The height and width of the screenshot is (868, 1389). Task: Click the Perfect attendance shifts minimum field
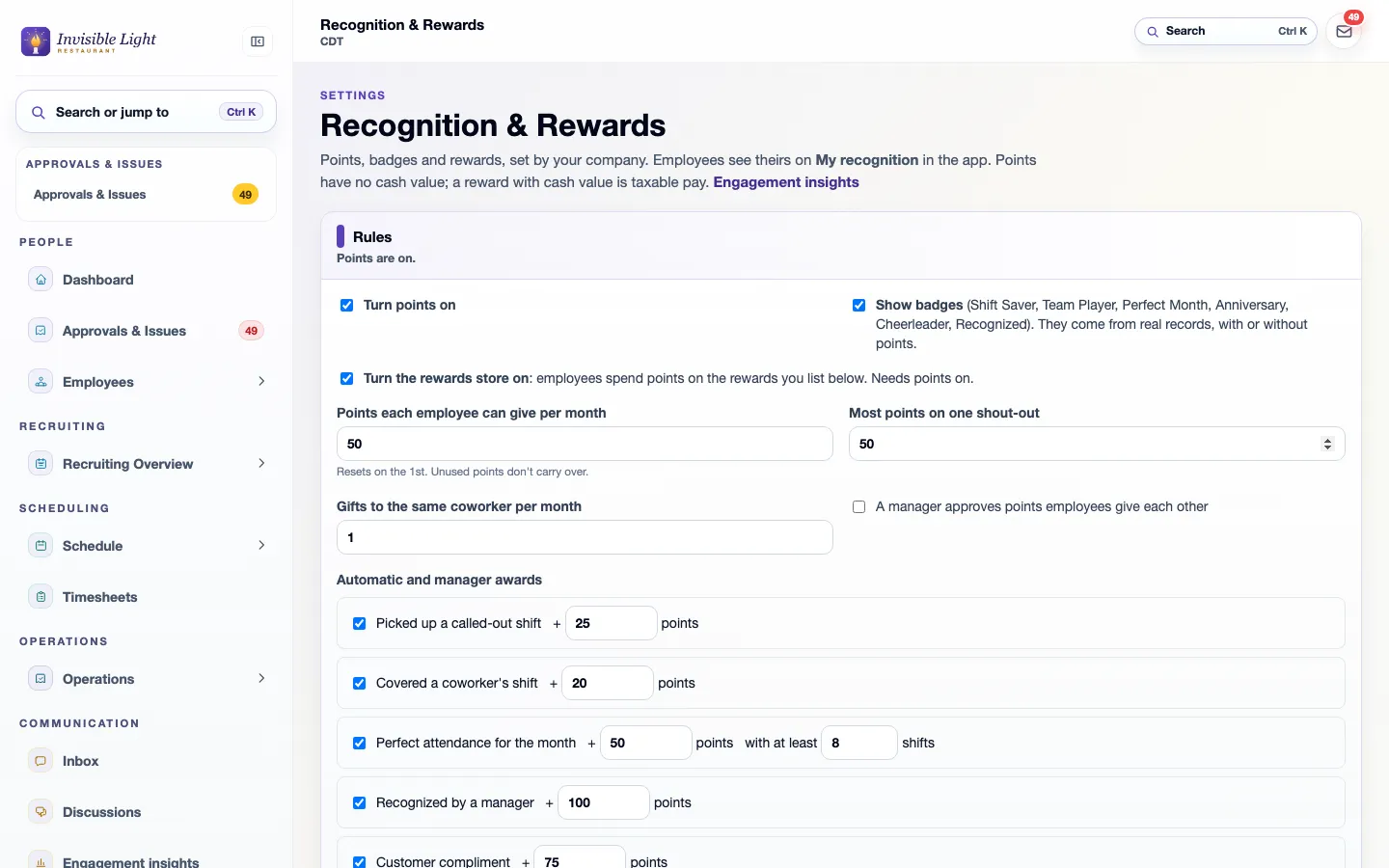click(x=859, y=743)
